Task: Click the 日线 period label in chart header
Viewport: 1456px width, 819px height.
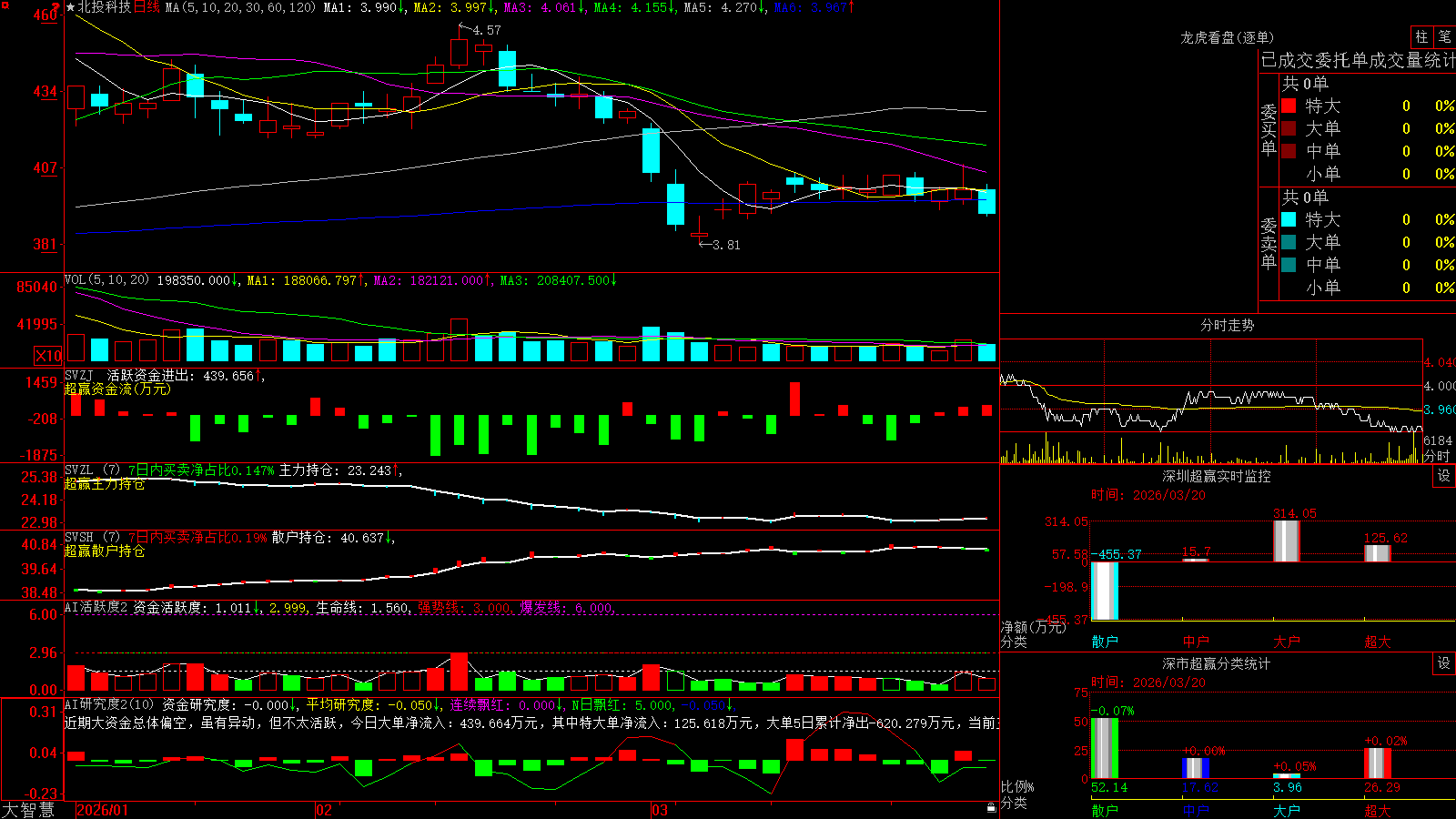Action: pos(147,7)
